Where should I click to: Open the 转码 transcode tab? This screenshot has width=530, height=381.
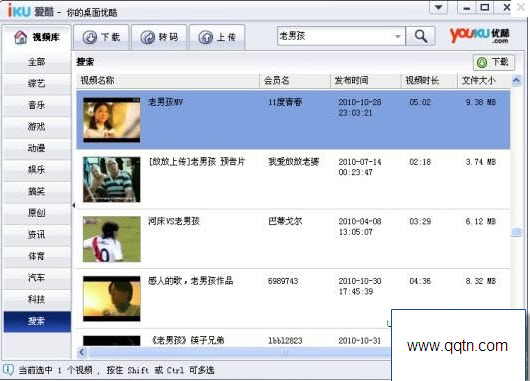coord(159,37)
